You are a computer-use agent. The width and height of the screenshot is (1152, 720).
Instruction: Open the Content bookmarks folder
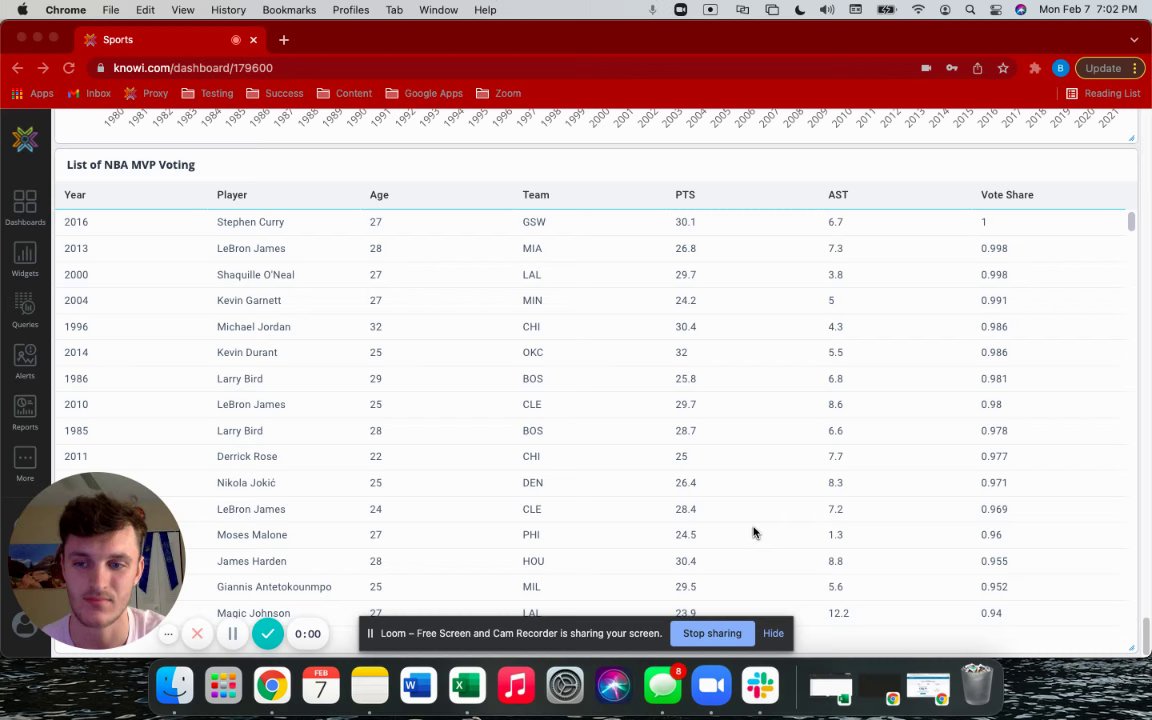coord(345,93)
